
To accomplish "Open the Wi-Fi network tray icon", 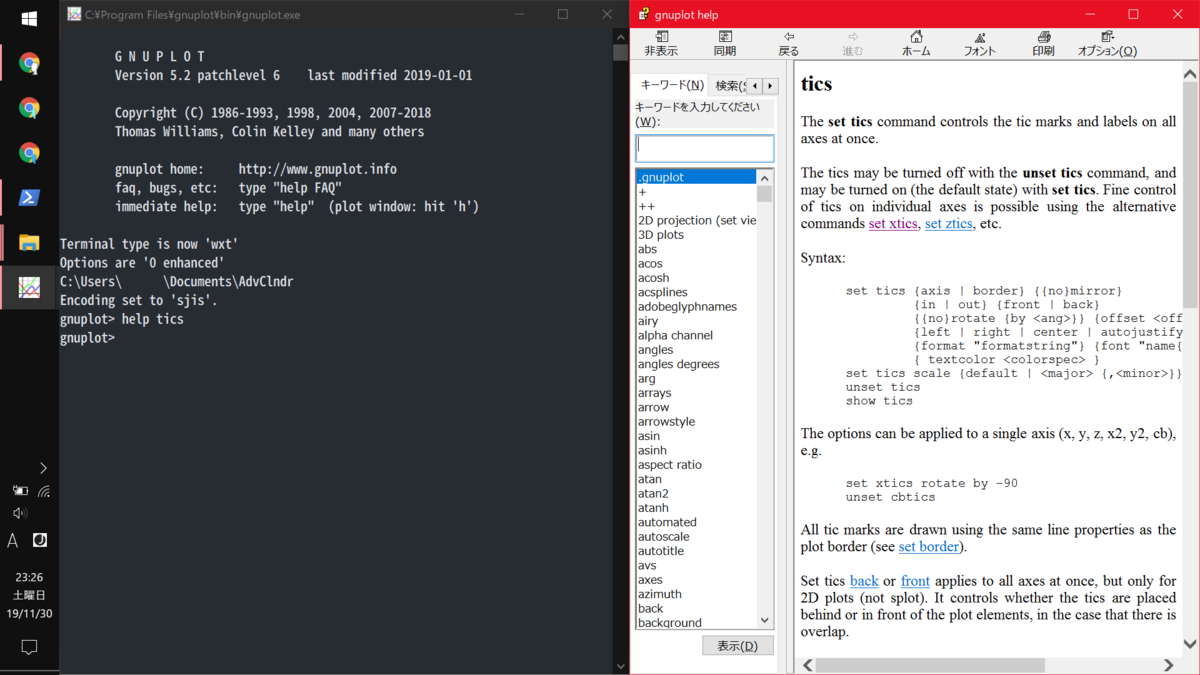I will pos(44,491).
